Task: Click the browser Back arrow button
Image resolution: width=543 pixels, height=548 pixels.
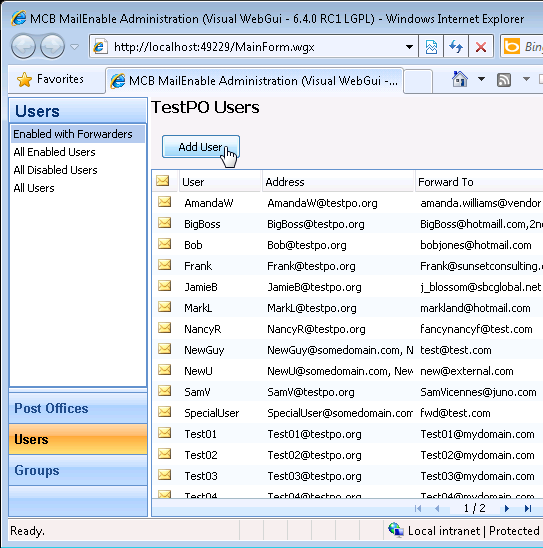Action: tap(23, 46)
